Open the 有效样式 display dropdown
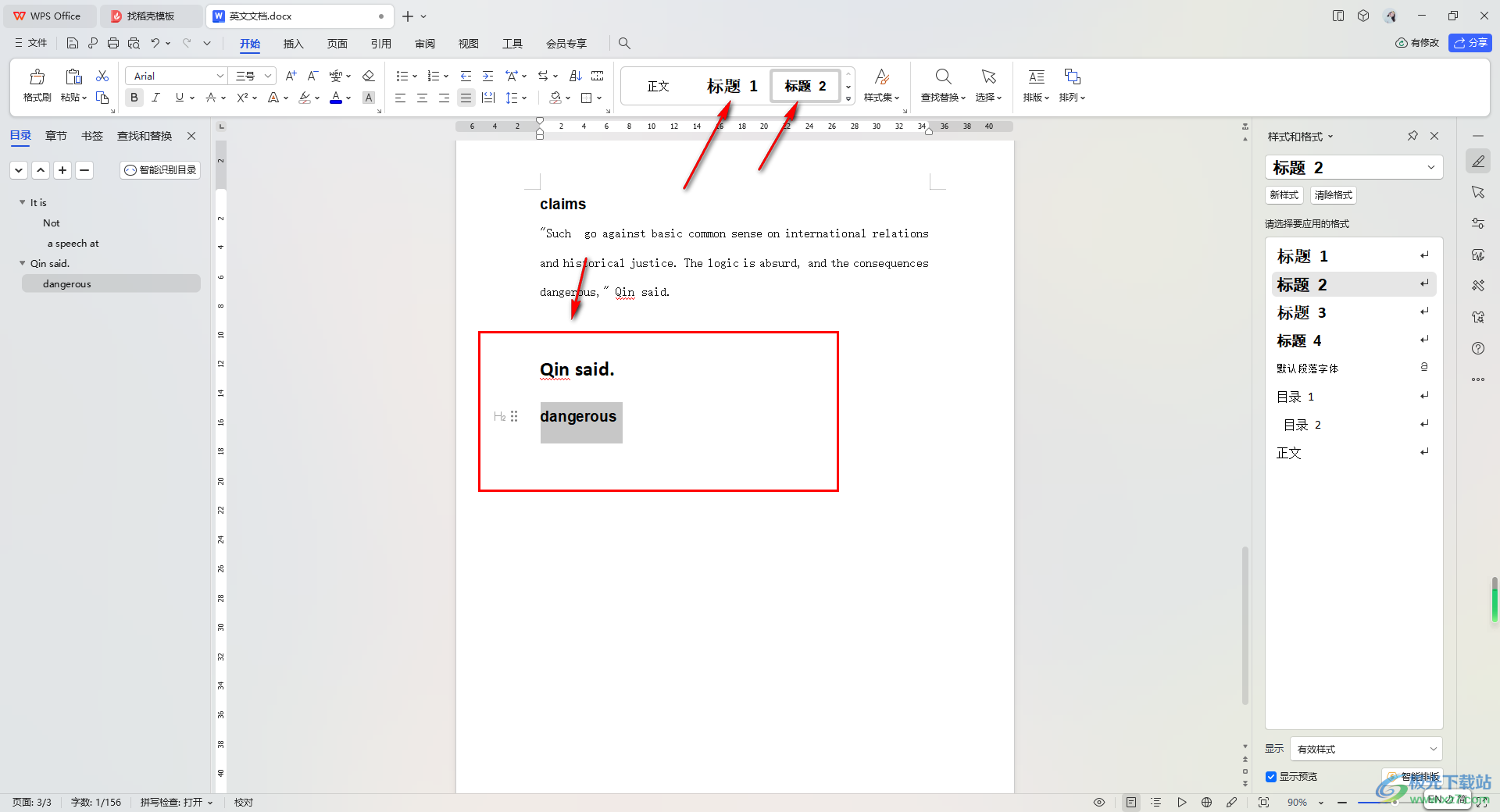Image resolution: width=1500 pixels, height=812 pixels. click(x=1366, y=748)
